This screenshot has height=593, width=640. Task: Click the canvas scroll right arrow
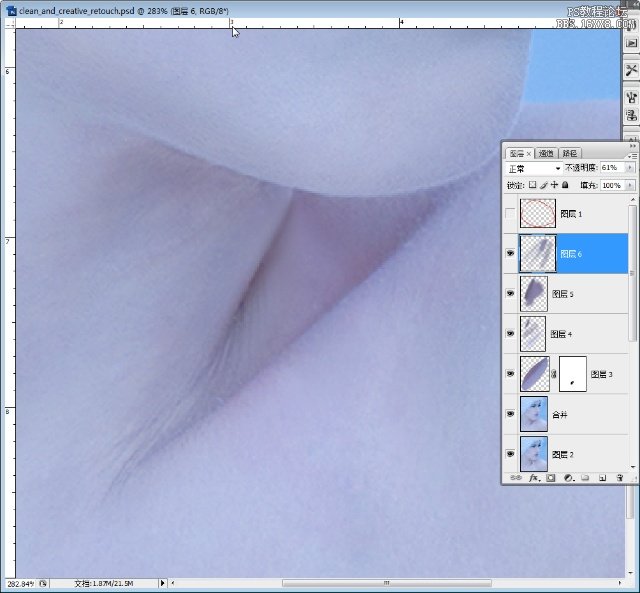coord(620,583)
